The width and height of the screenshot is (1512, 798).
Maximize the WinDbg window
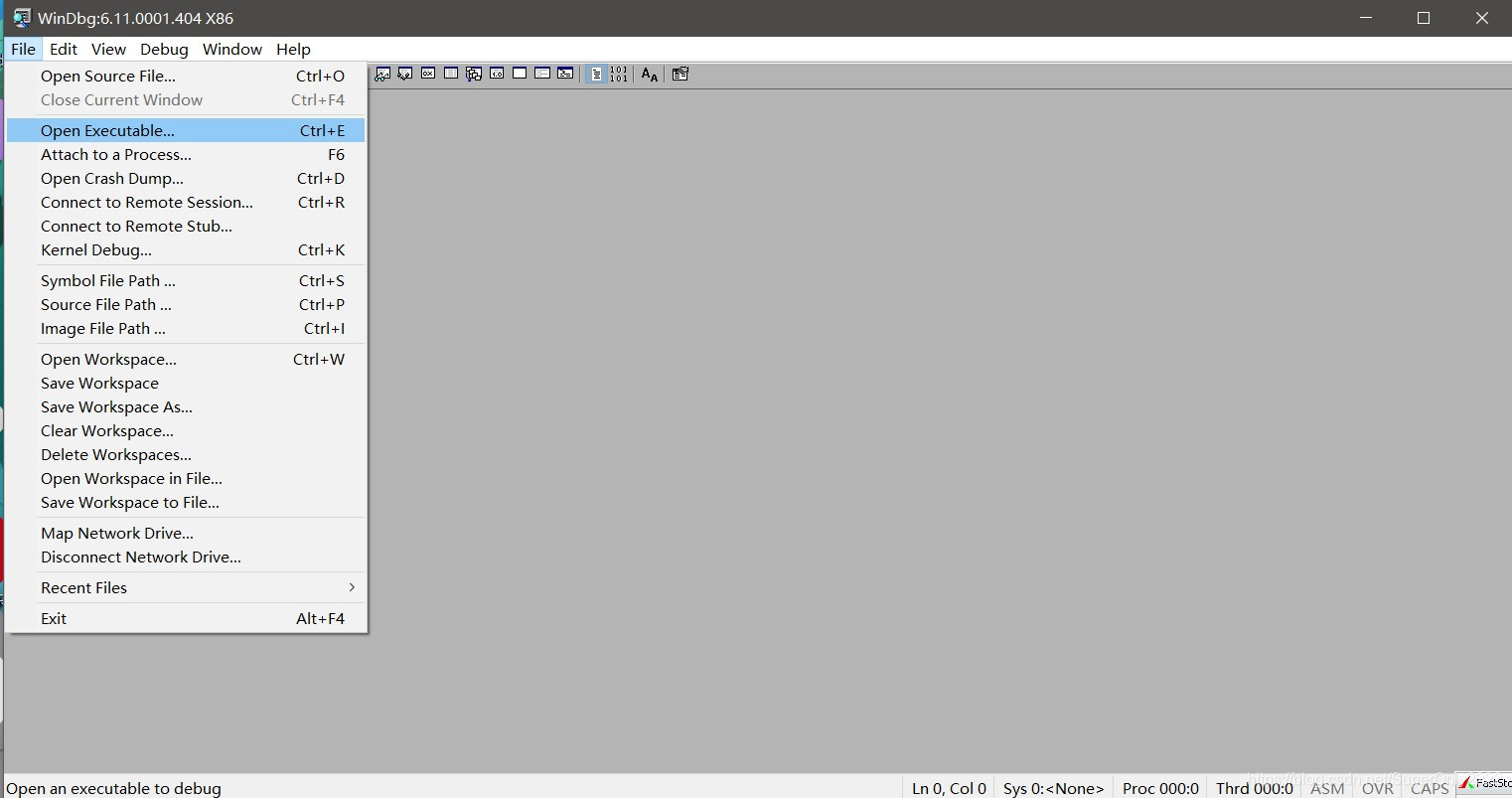tap(1423, 18)
